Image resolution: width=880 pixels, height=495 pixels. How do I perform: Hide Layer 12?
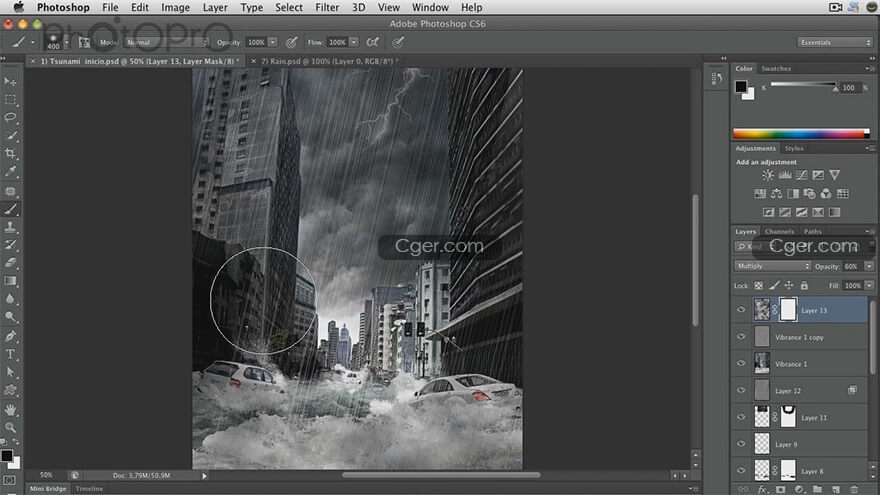click(741, 390)
